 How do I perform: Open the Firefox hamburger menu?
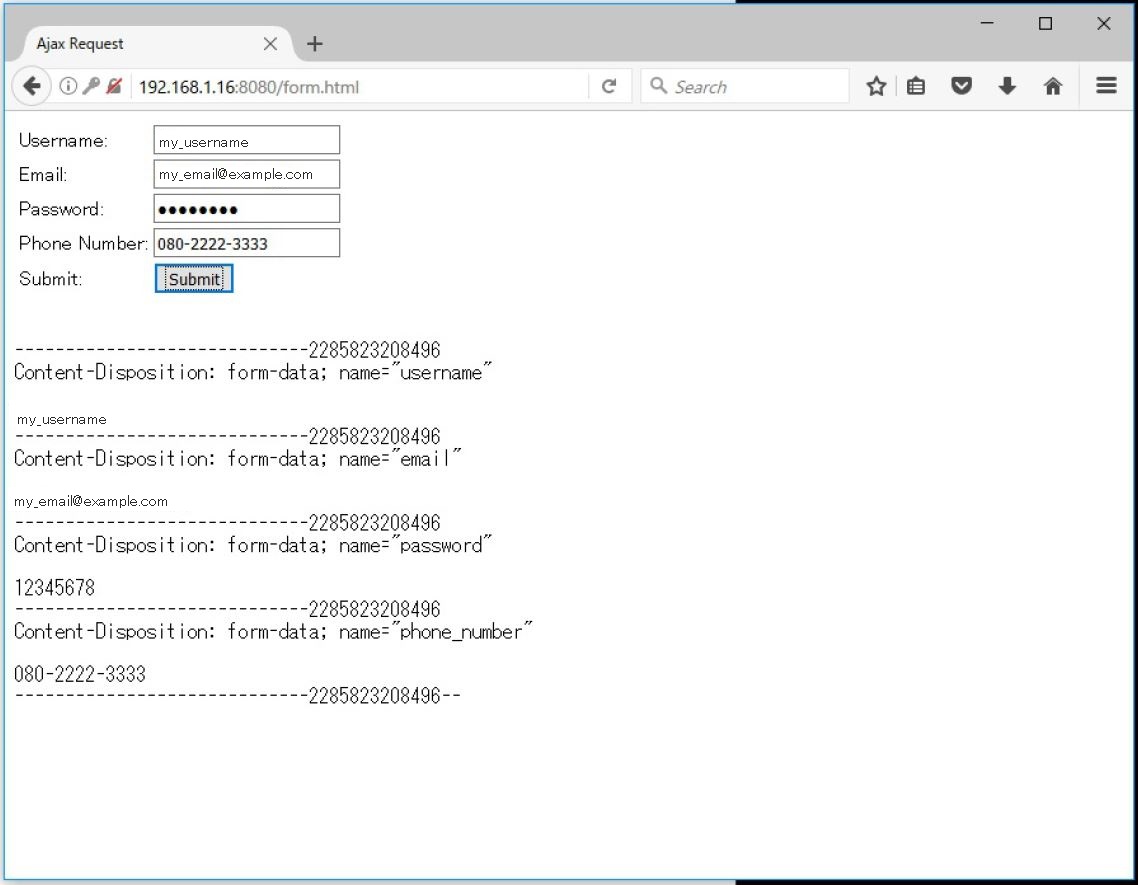click(1105, 86)
